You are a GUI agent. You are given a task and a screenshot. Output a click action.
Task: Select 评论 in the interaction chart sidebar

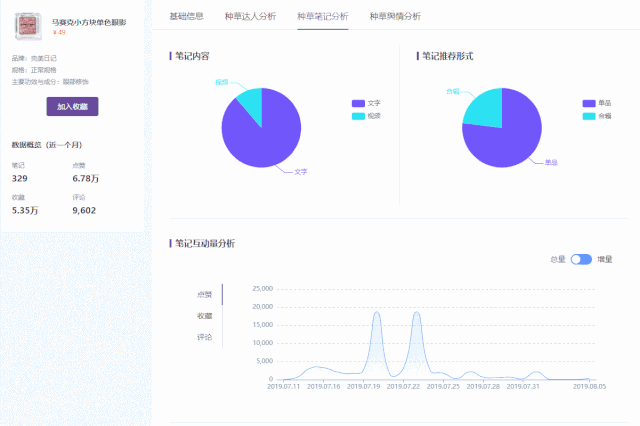pyautogui.click(x=204, y=337)
